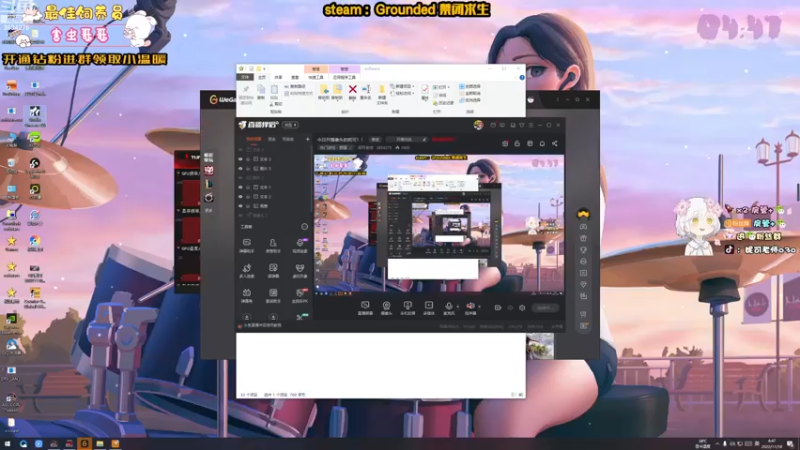Click Select all (全部选择) in Explorer ribbon
The image size is (800, 450).
coord(470,86)
